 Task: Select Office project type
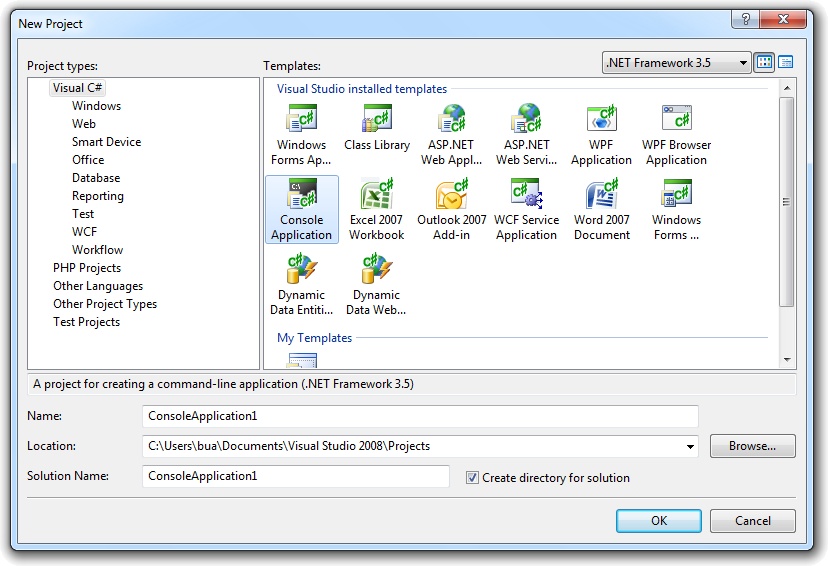(88, 159)
